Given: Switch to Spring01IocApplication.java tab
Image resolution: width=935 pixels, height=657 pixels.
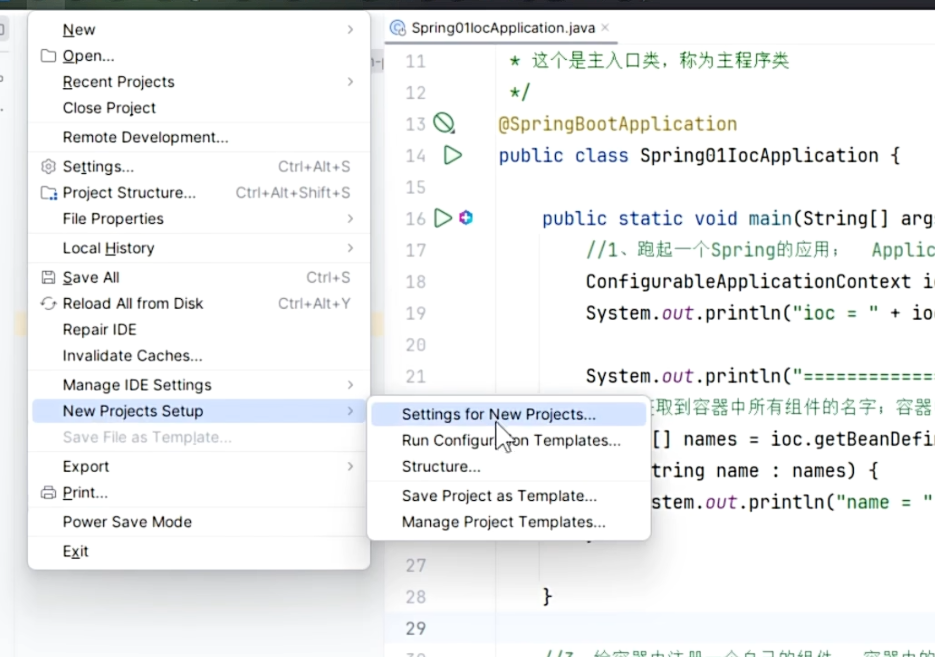Looking at the screenshot, I should (503, 28).
